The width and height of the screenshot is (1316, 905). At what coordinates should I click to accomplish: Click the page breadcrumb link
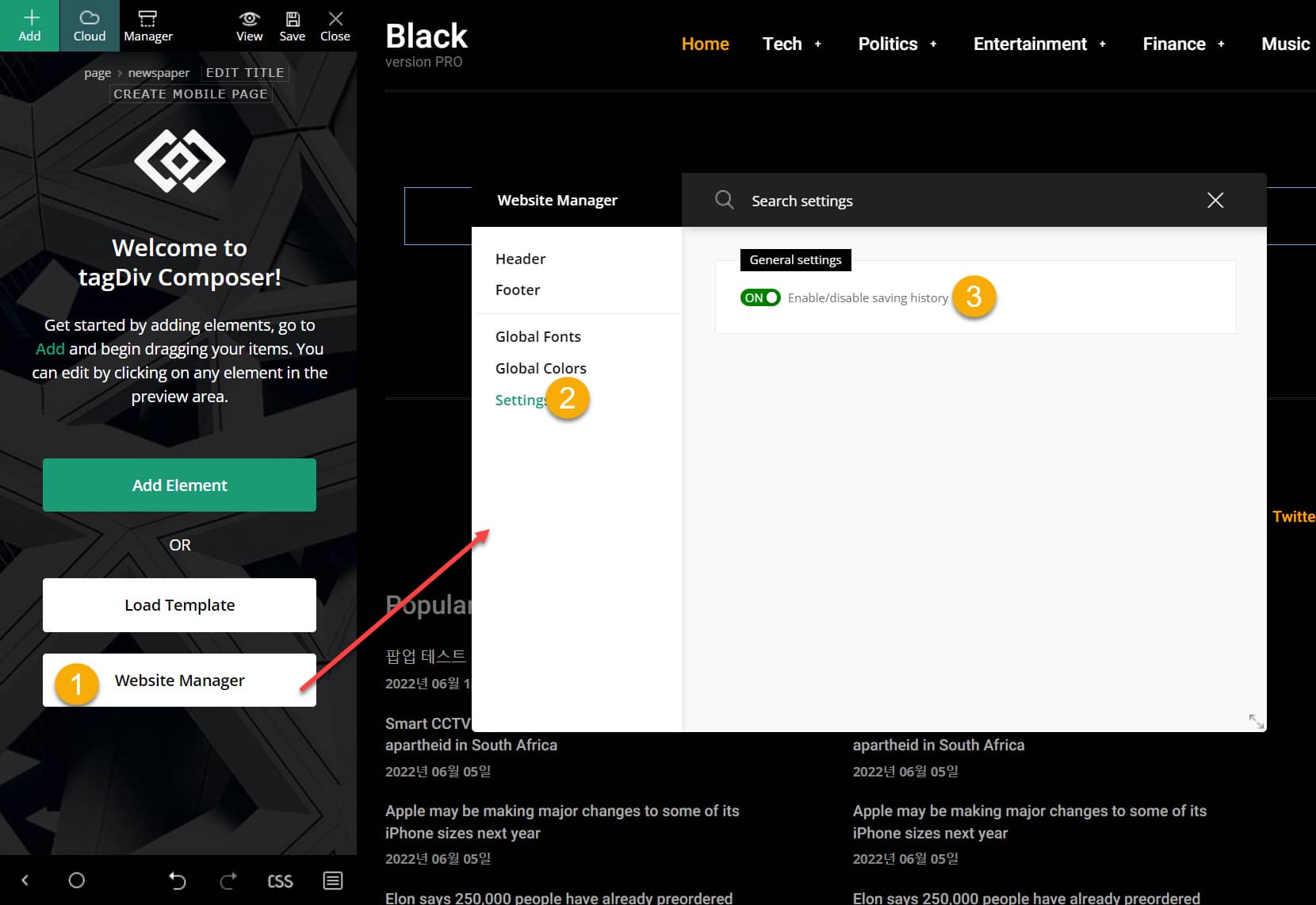[x=98, y=73]
